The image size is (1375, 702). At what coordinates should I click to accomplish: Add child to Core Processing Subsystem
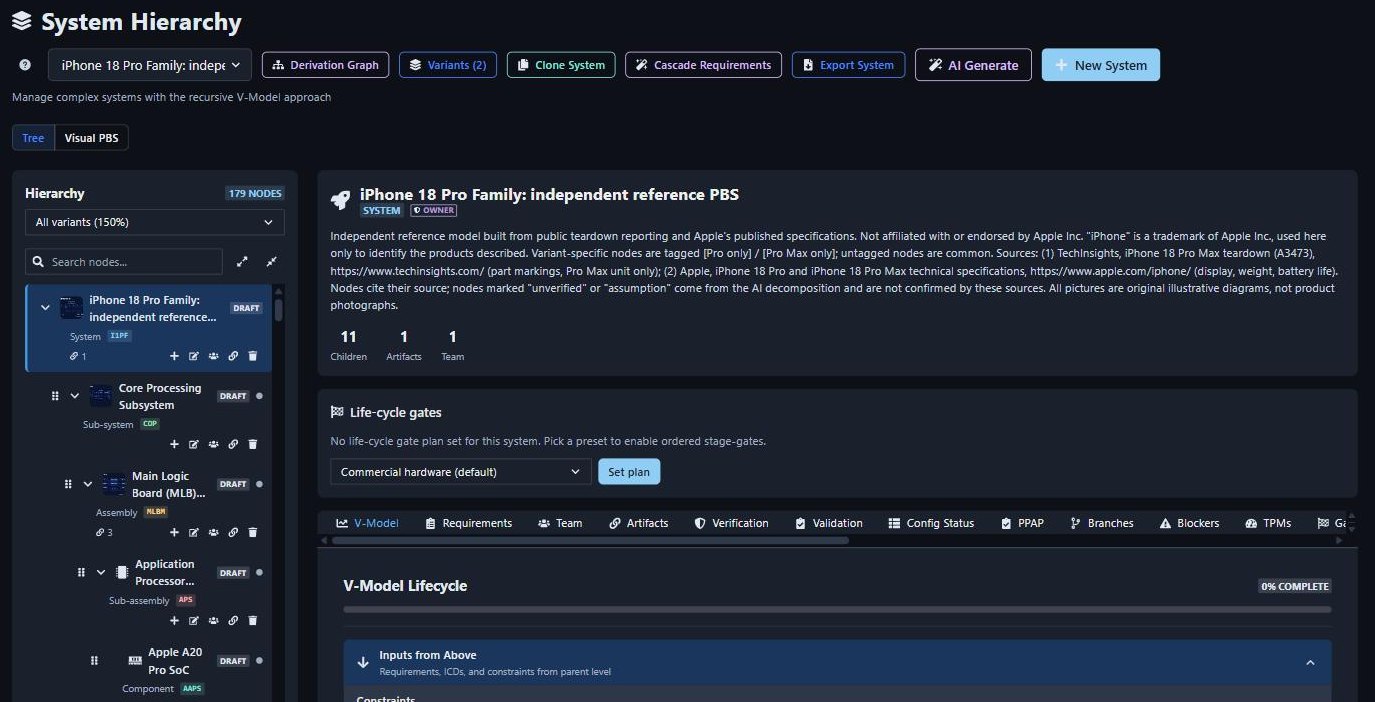pos(174,444)
